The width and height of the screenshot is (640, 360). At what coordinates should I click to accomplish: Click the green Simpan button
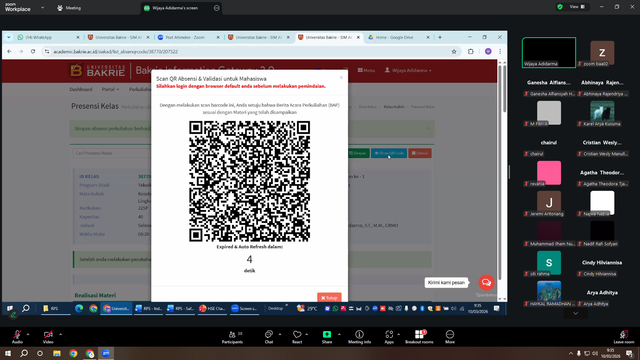tap(358, 153)
